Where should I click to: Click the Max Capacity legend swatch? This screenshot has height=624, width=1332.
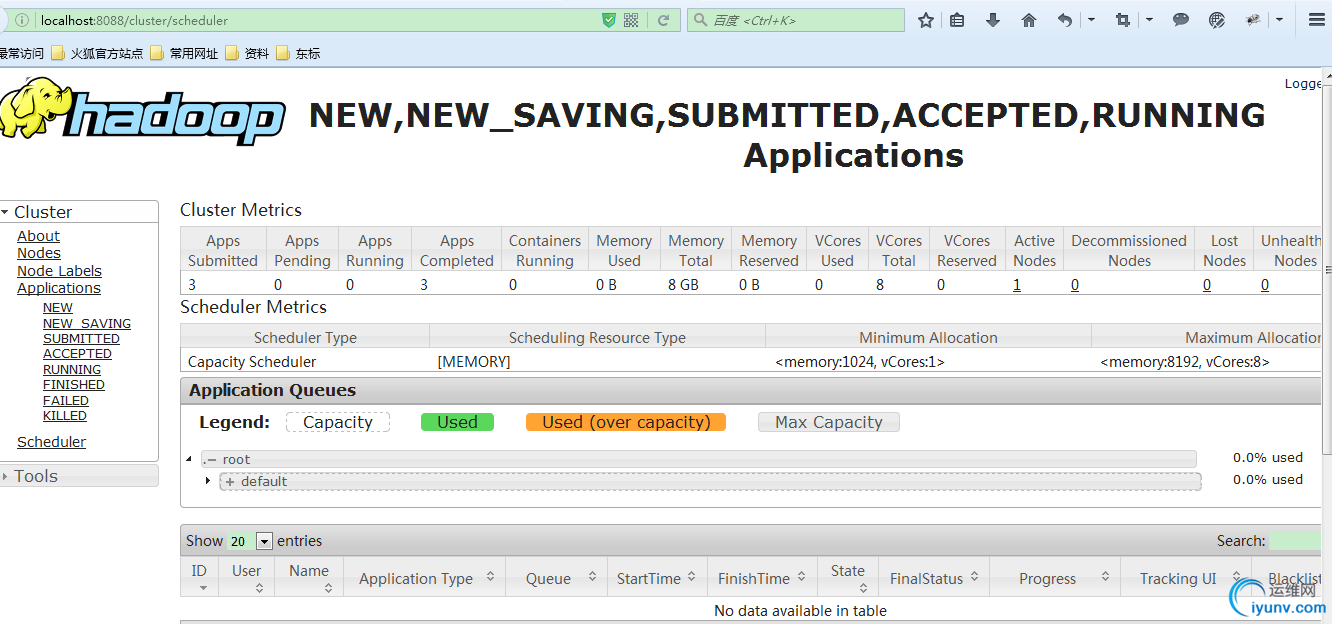(x=829, y=422)
